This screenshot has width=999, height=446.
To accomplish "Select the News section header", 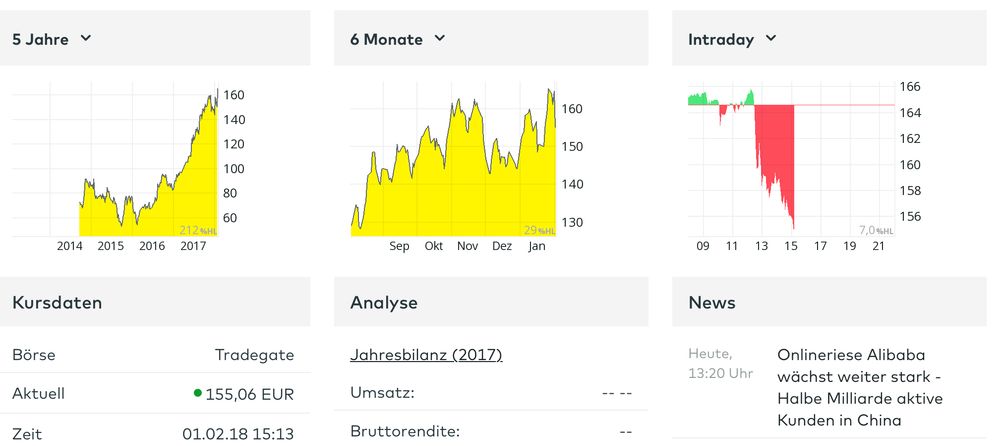I will (712, 302).
